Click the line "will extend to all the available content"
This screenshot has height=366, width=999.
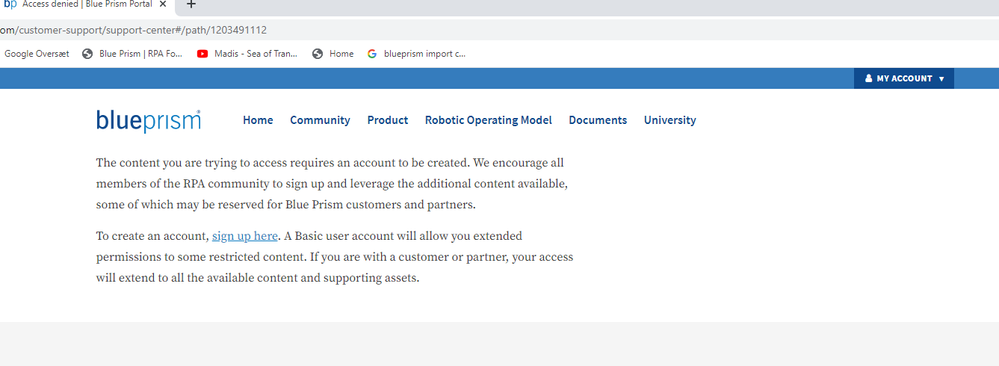coord(258,278)
